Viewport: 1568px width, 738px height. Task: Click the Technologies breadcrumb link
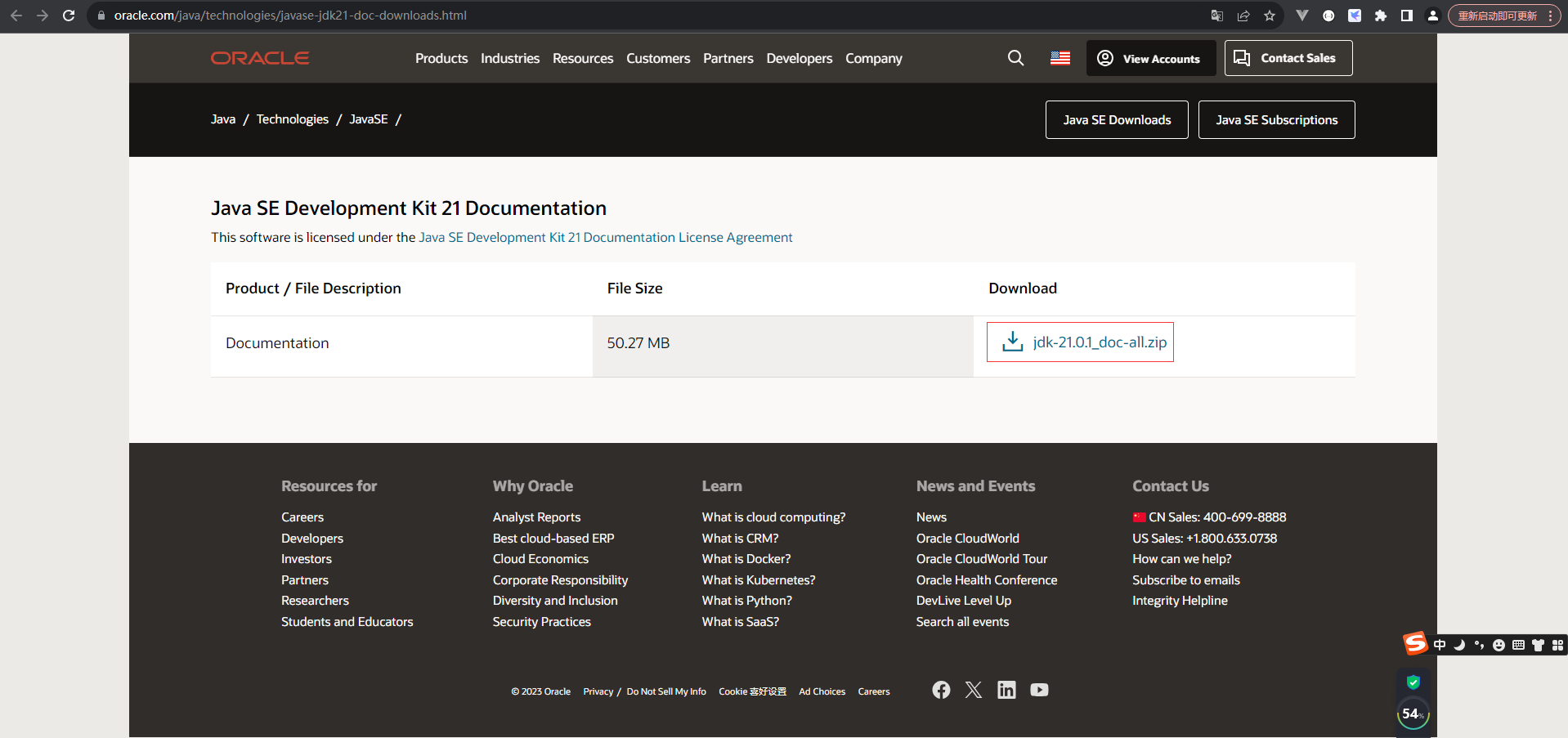click(293, 119)
